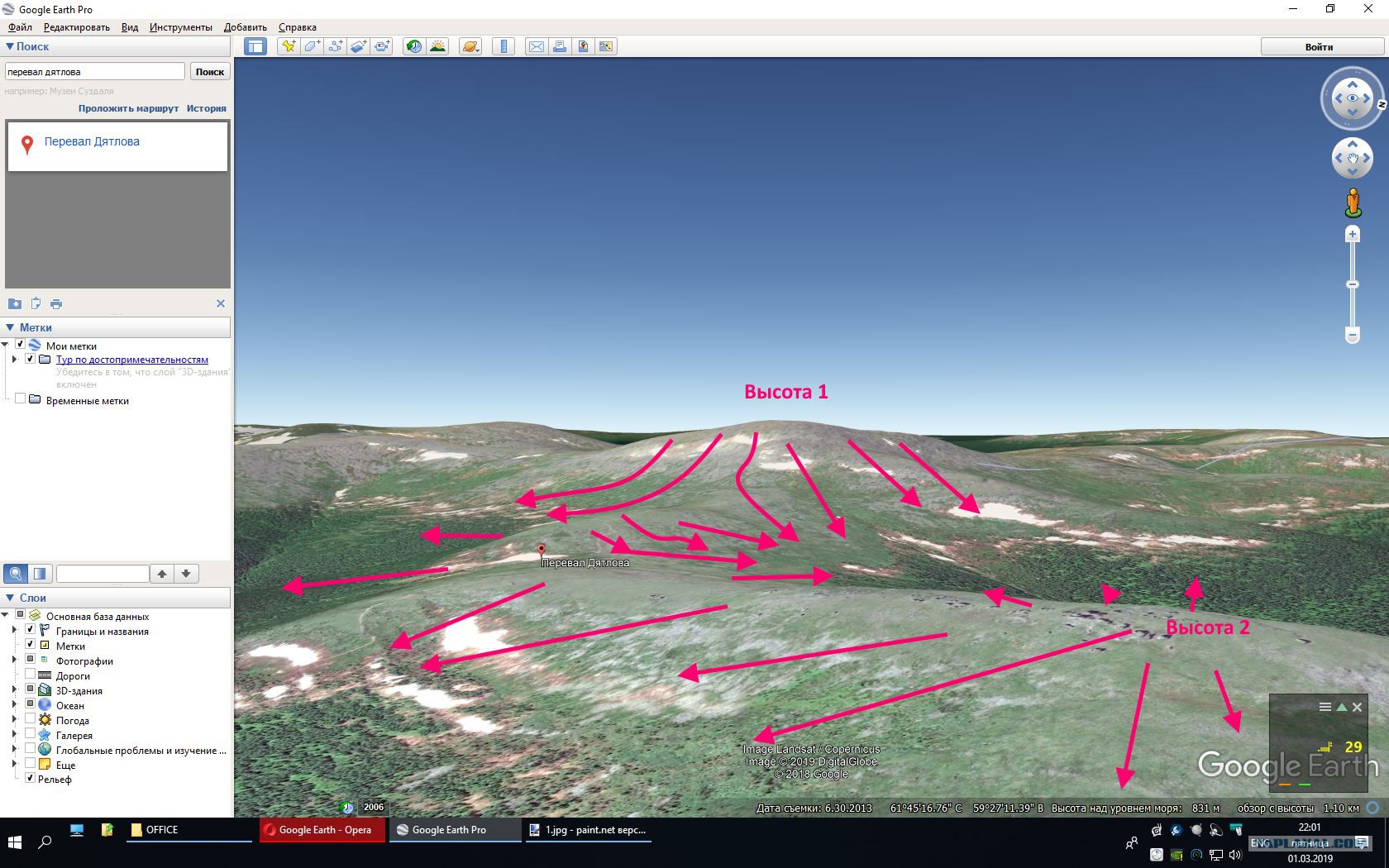This screenshot has height=868, width=1389.
Task: Enable the Погода layer
Action: [30, 719]
